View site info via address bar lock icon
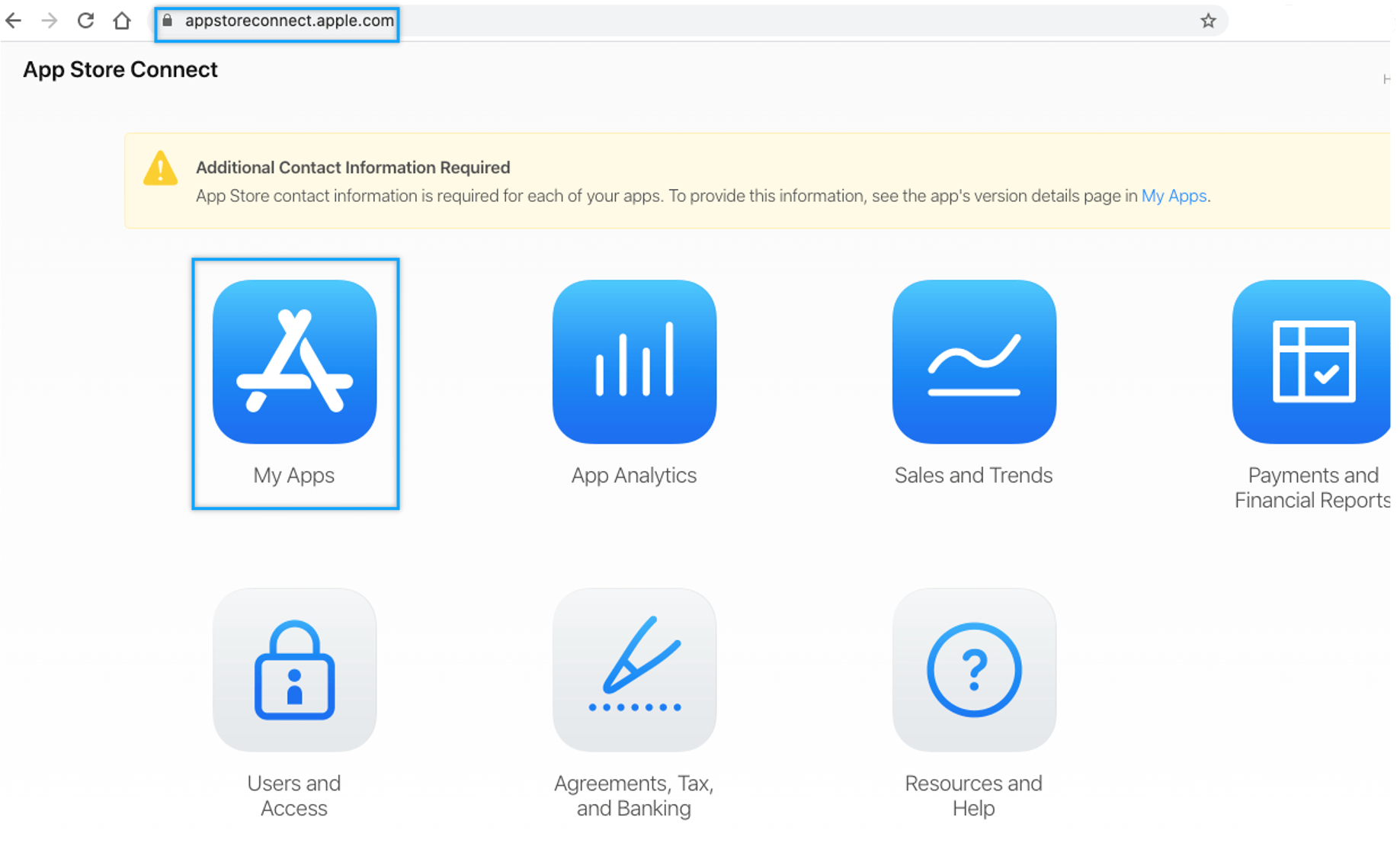1400x862 pixels. 168,21
